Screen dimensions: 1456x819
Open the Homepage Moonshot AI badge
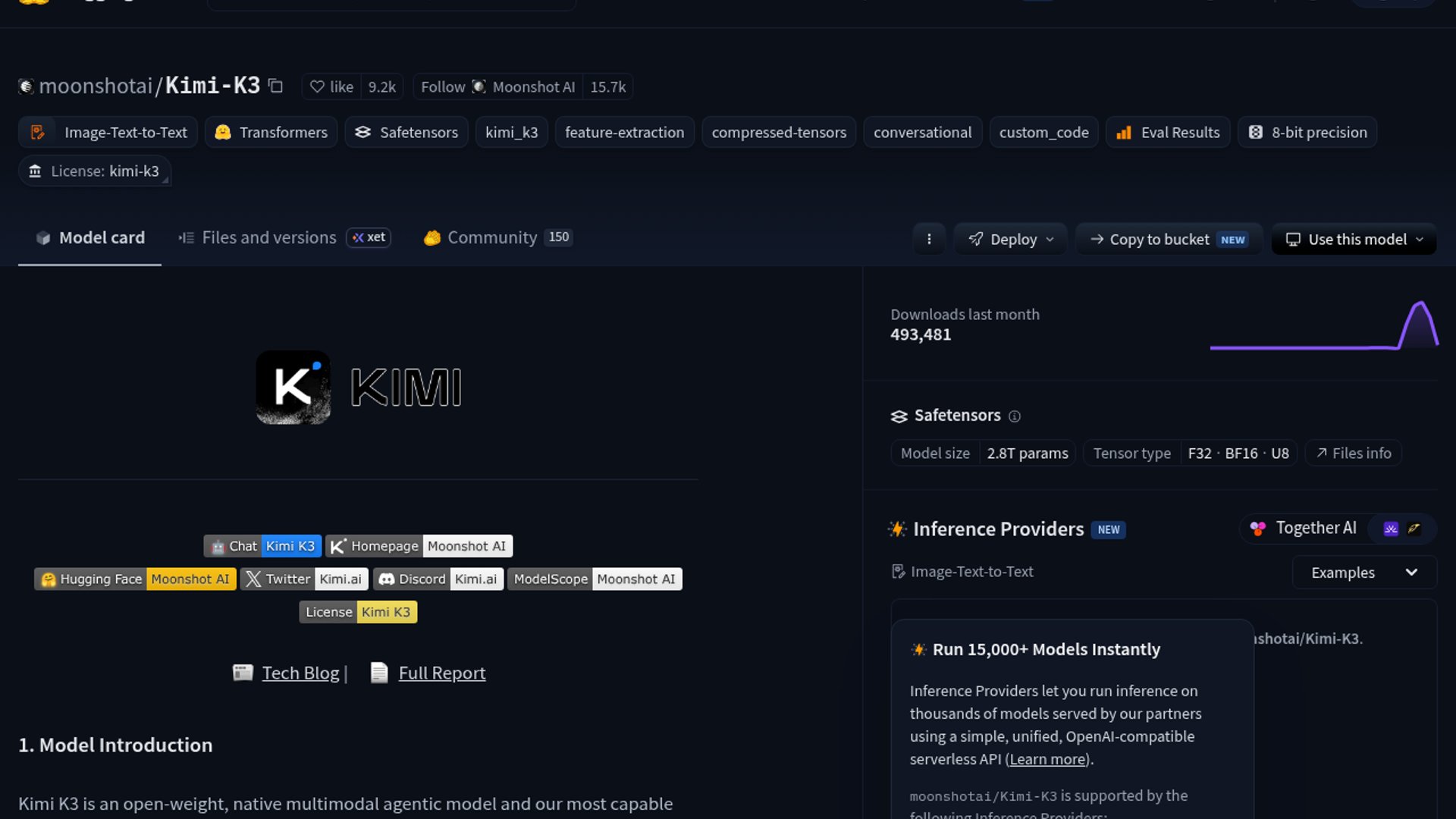tap(419, 546)
